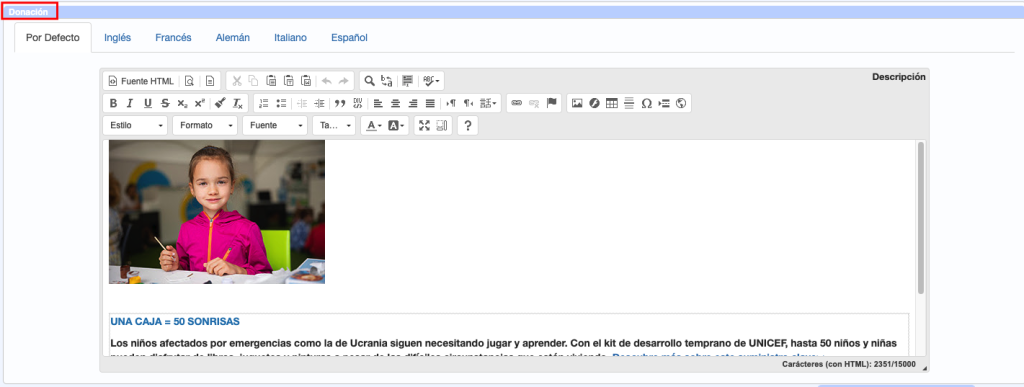Viewport: 1024px width, 387px height.
Task: Toggle Fuente HTML source view
Action: [x=141, y=81]
